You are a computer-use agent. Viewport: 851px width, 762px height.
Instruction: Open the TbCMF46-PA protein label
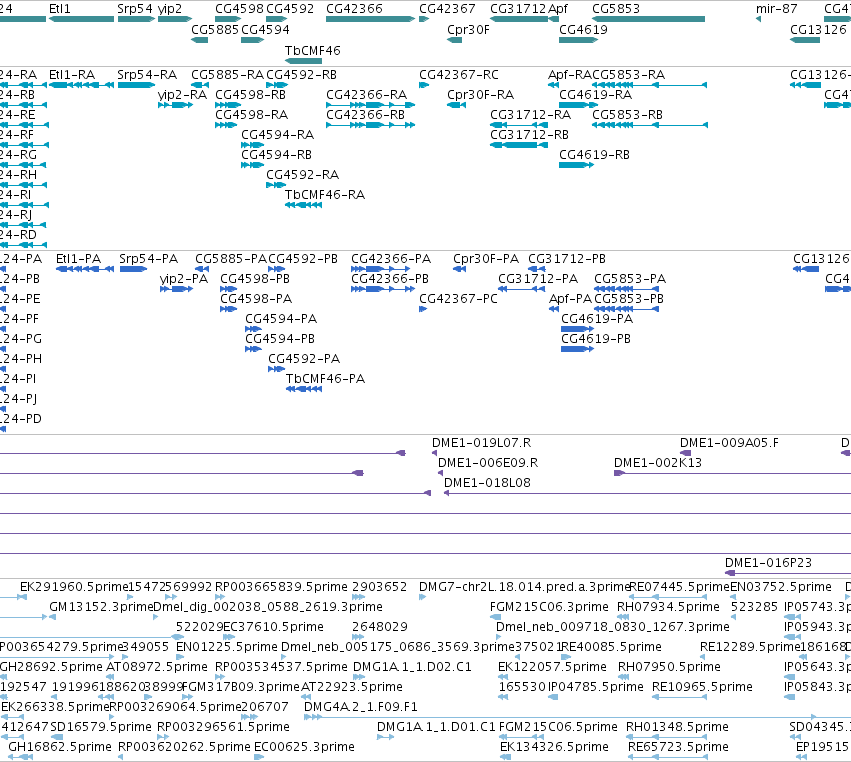pyautogui.click(x=325, y=379)
